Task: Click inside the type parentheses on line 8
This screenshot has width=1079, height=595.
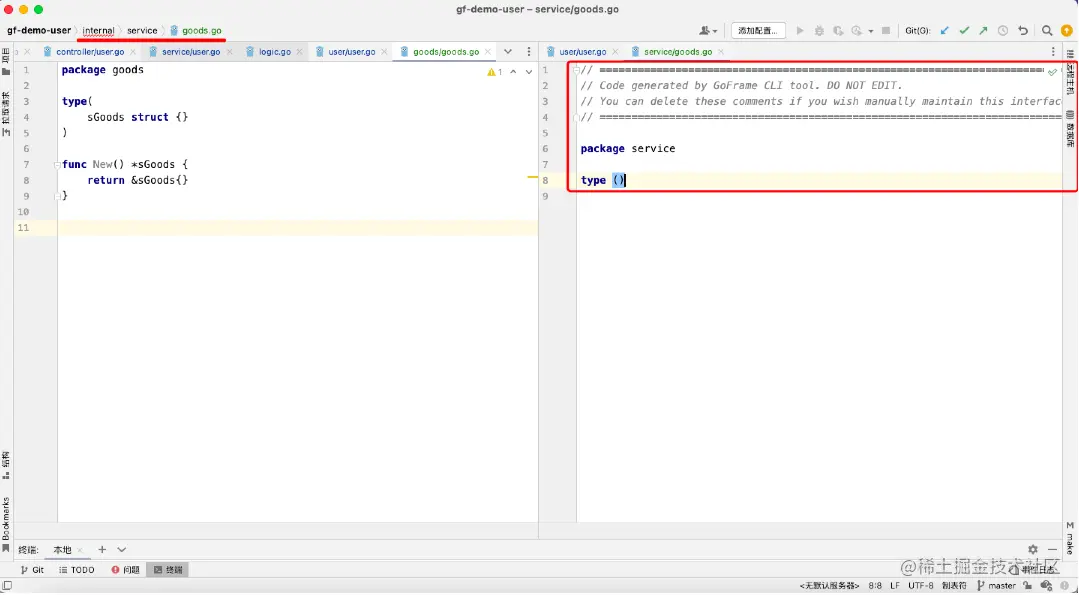Action: pos(619,180)
